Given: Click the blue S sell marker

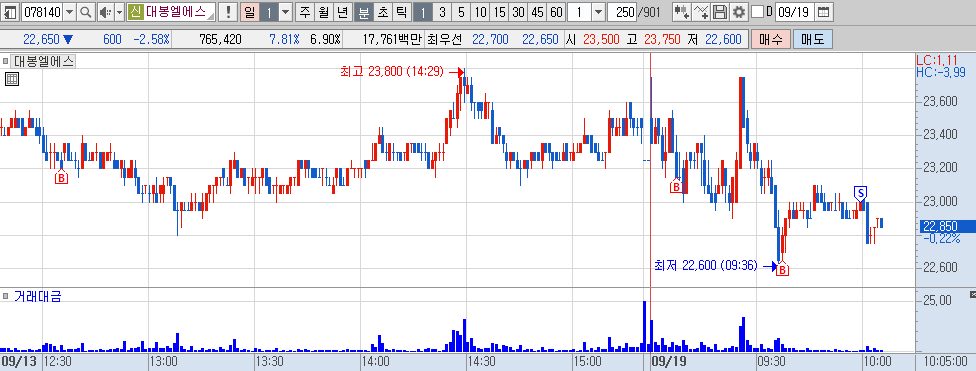Looking at the screenshot, I should [x=861, y=193].
